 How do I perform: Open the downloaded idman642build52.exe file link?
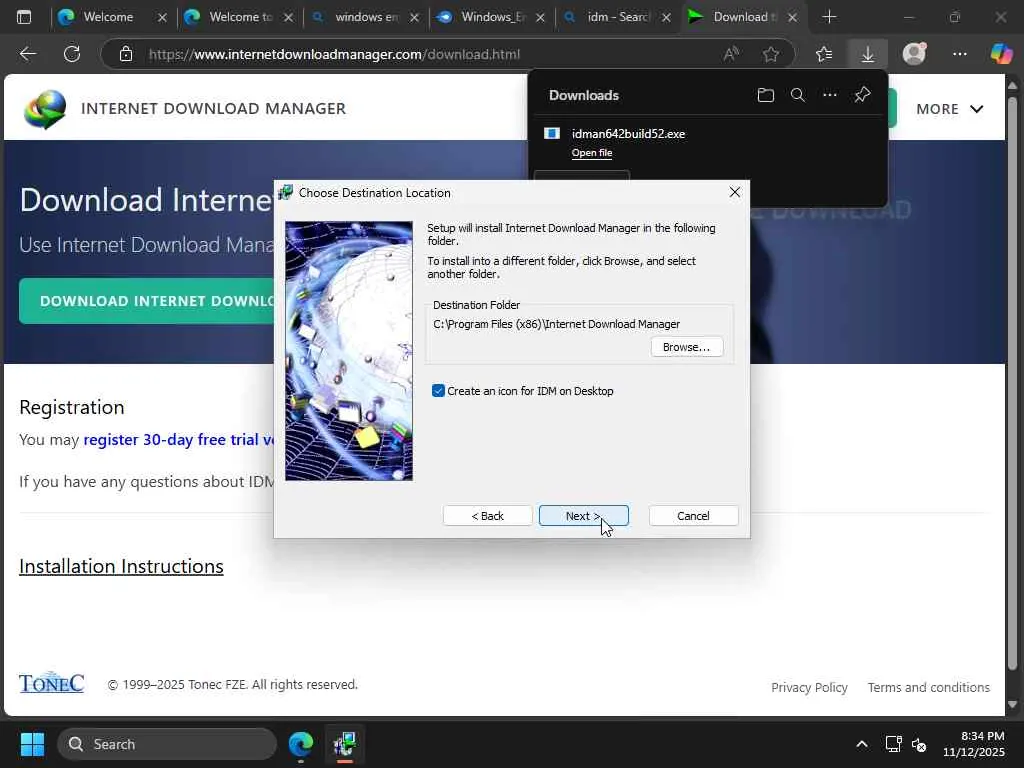coord(592,153)
